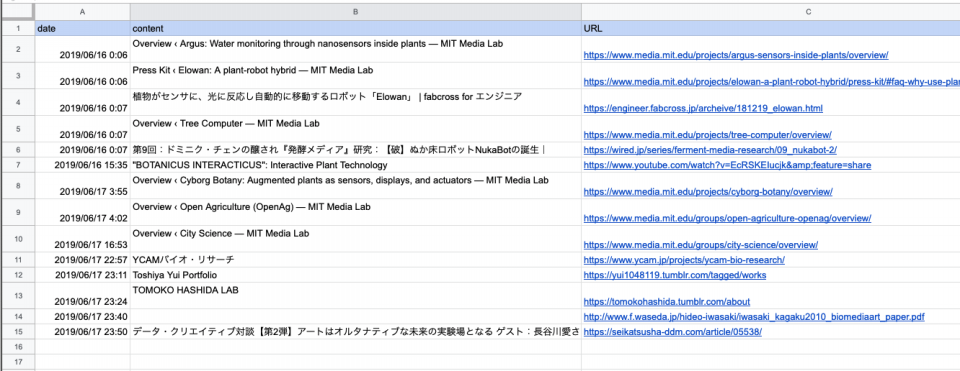This screenshot has width=960, height=371.
Task: Click the 'content' header cell
Action: point(355,28)
